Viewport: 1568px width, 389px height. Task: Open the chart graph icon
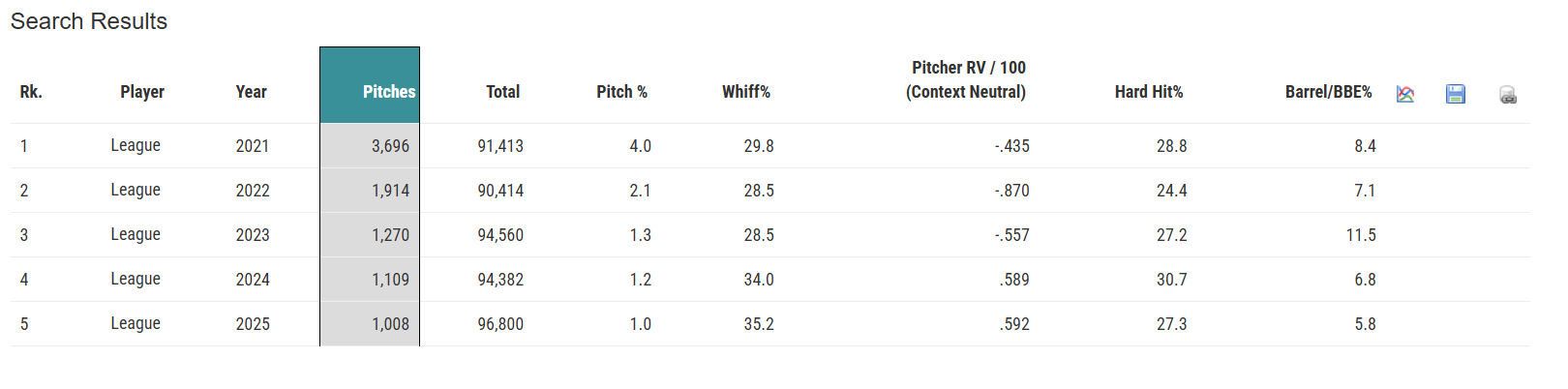[x=1405, y=94]
